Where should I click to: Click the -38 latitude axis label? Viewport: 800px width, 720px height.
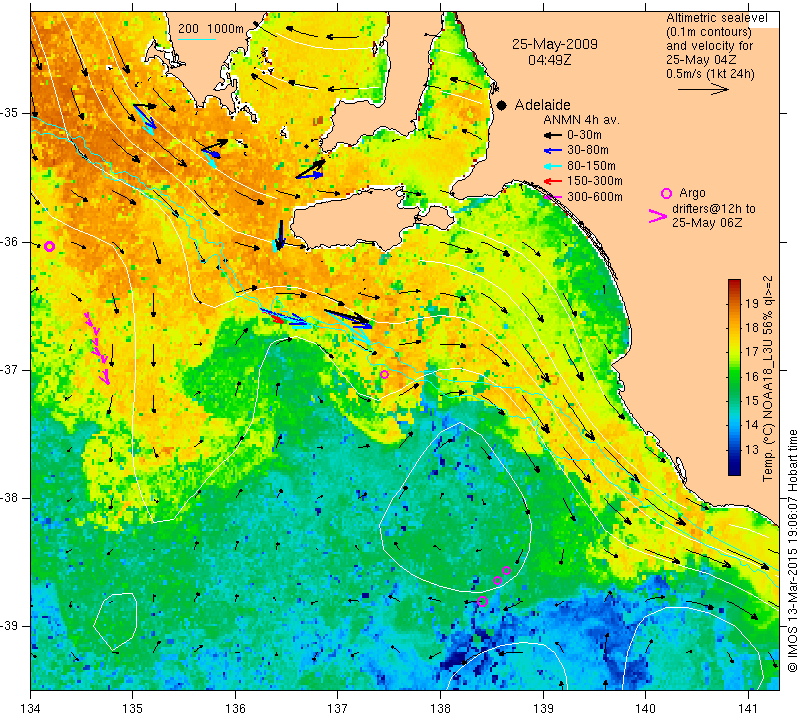click(10, 498)
